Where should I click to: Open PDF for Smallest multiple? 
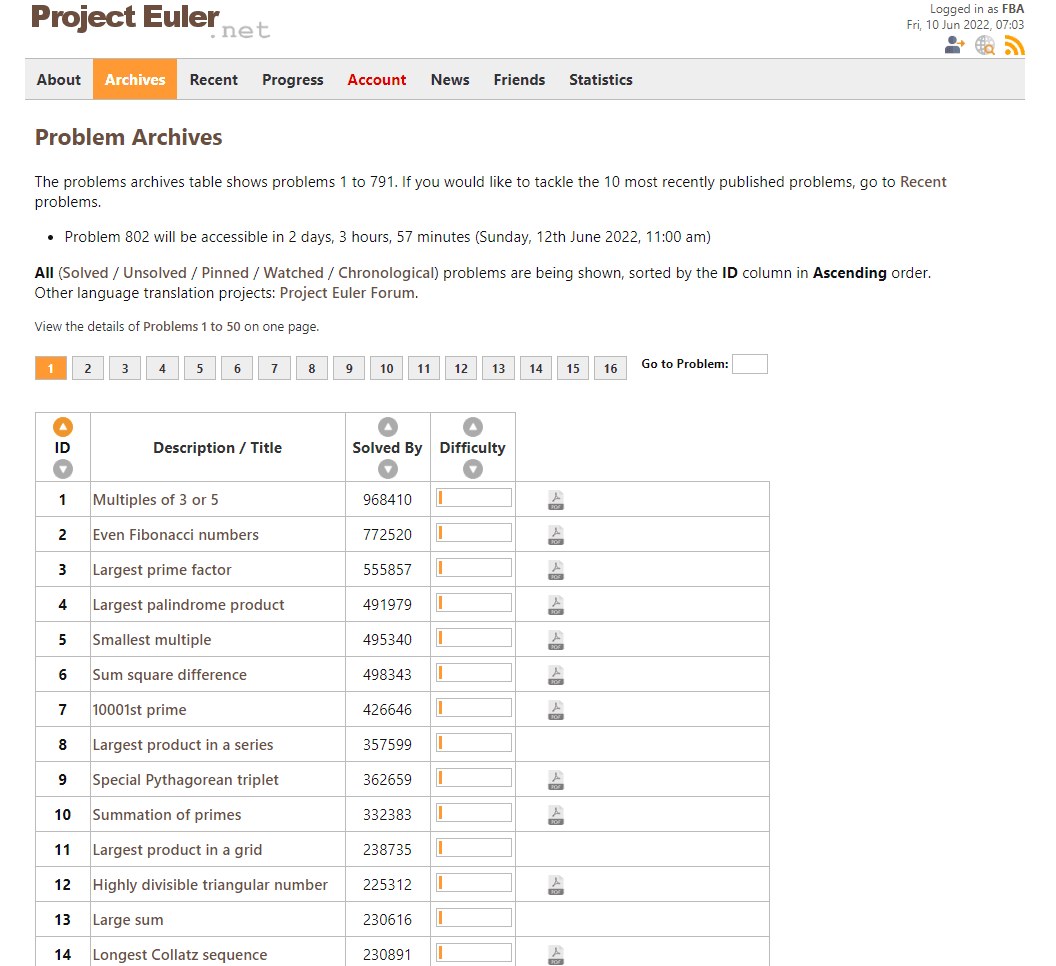[x=556, y=640]
